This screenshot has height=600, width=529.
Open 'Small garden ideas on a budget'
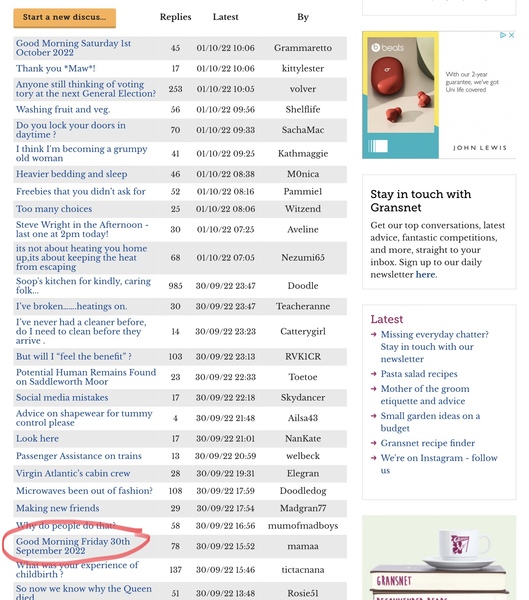(430, 422)
